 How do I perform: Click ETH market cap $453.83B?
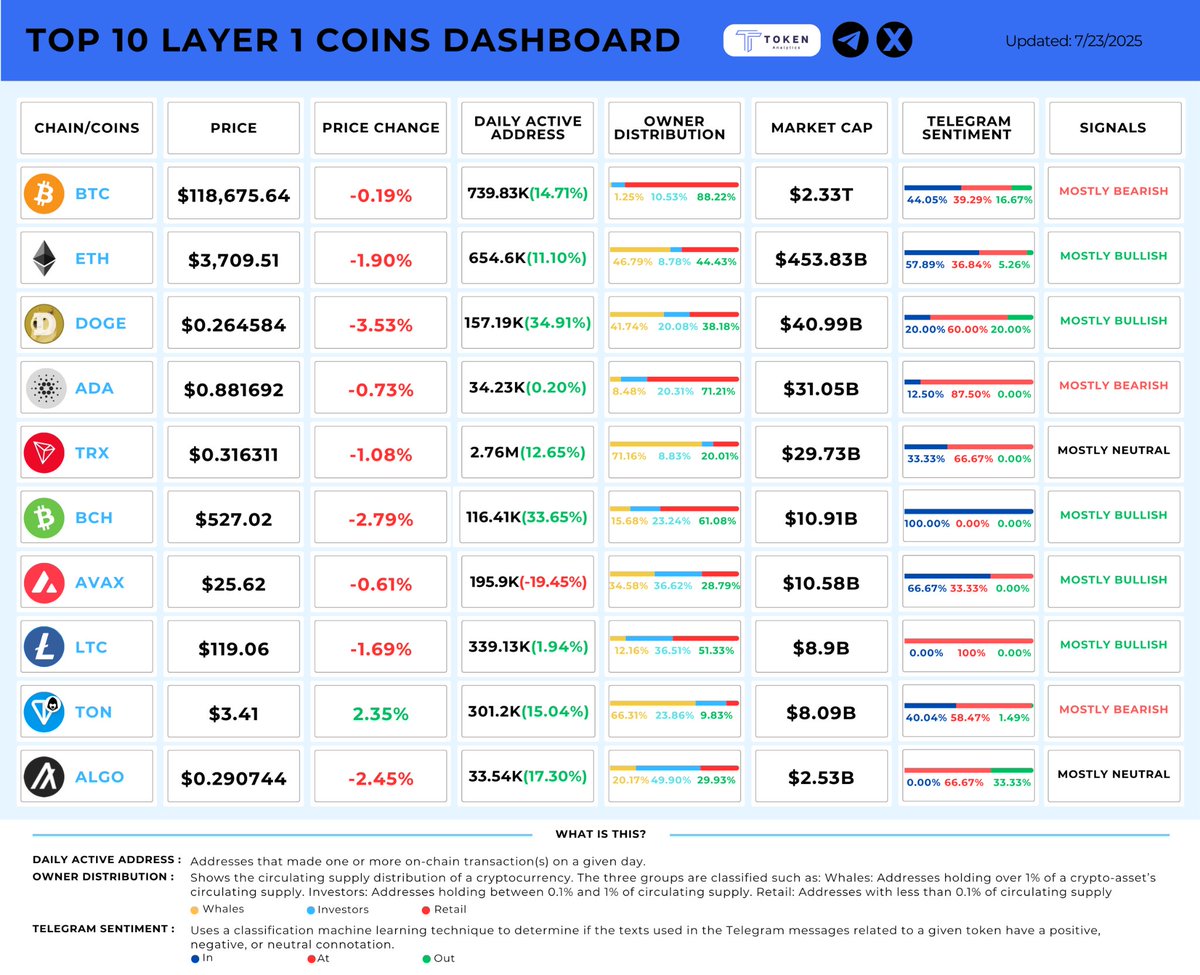tap(821, 261)
